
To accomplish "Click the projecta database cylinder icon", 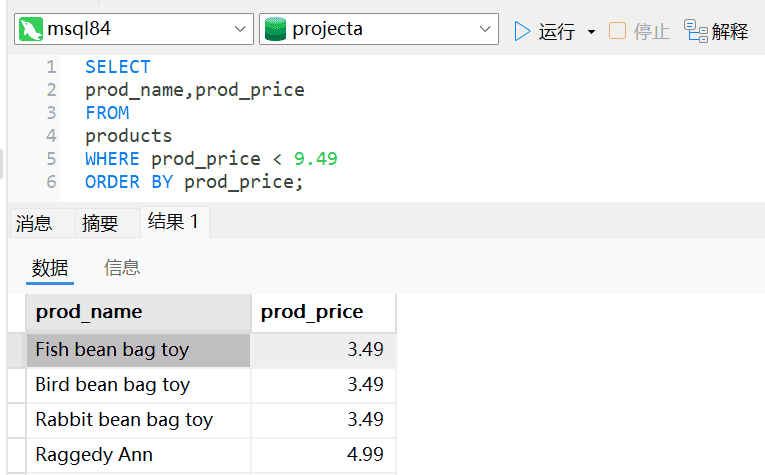I will coord(275,30).
